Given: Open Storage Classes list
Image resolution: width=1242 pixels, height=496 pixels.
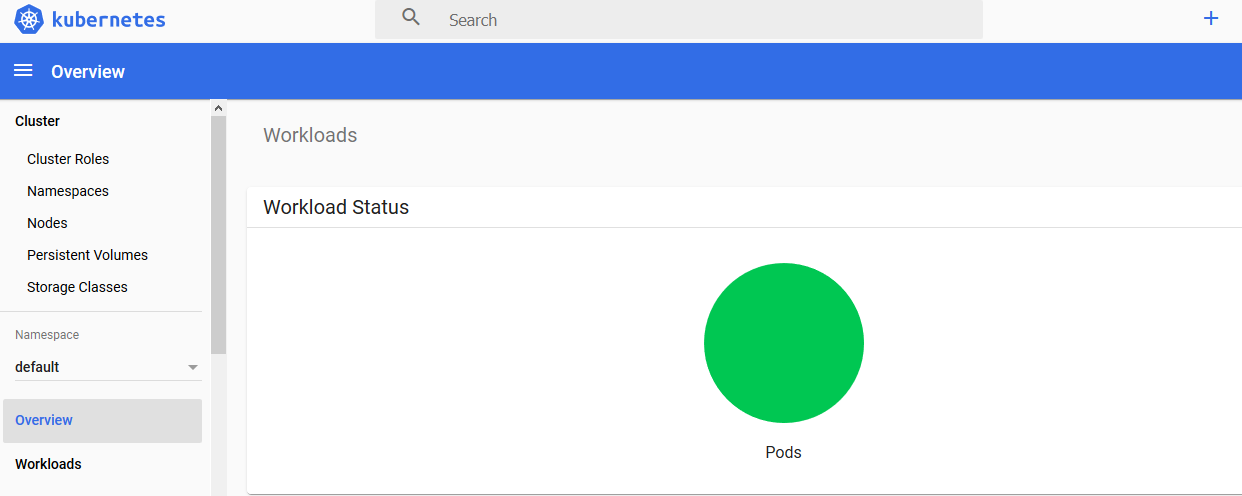Looking at the screenshot, I should 77,287.
